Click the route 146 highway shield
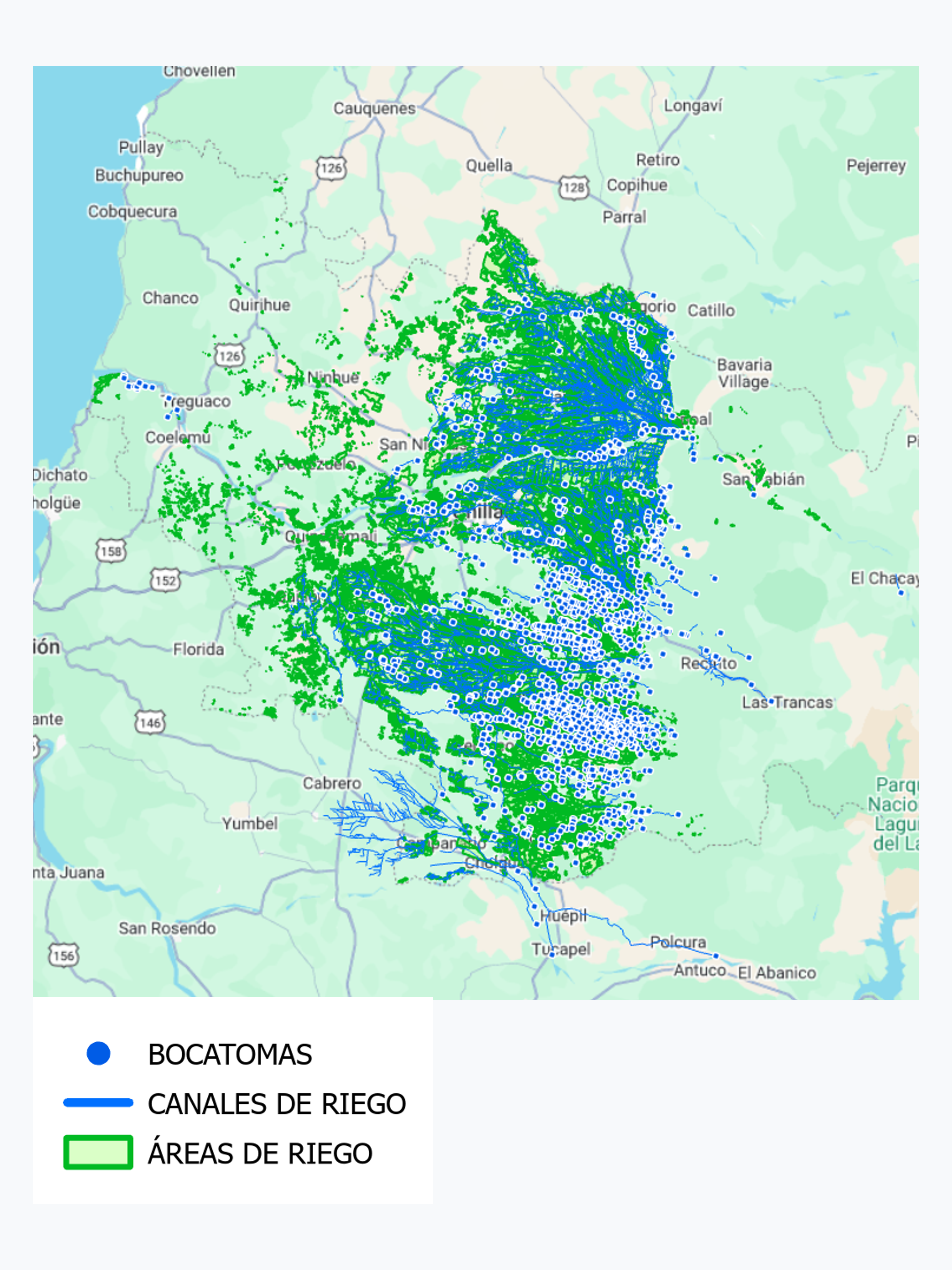The height and width of the screenshot is (1270, 952). (150, 723)
